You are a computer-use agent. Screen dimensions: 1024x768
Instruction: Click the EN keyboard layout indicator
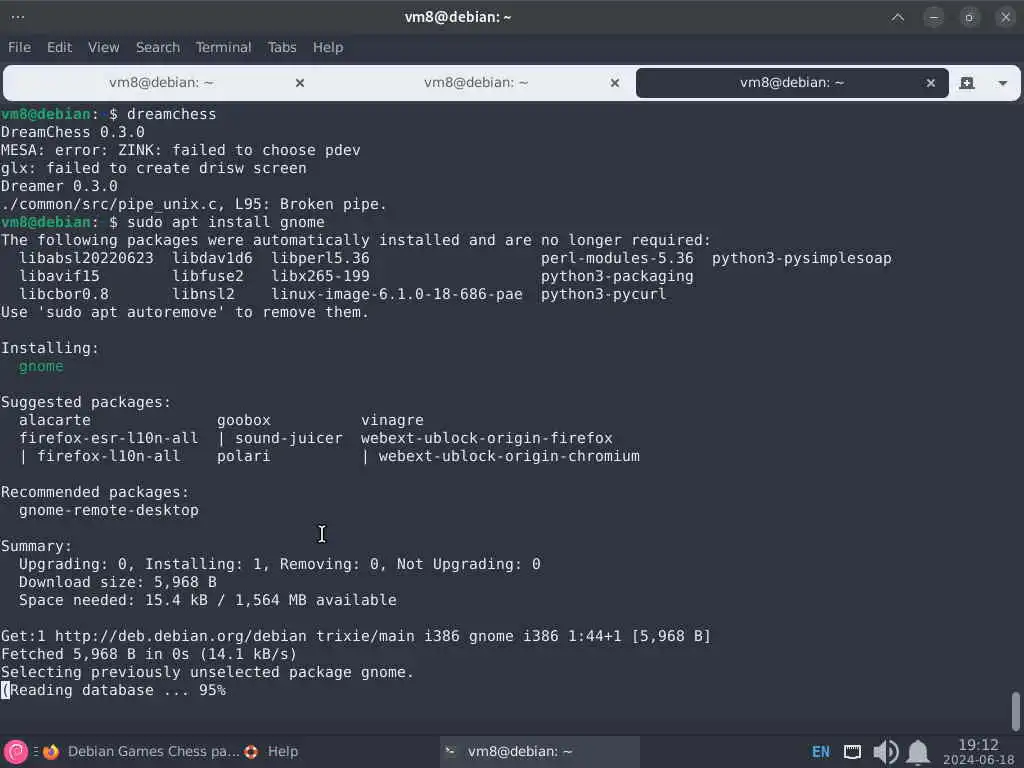pyautogui.click(x=820, y=752)
